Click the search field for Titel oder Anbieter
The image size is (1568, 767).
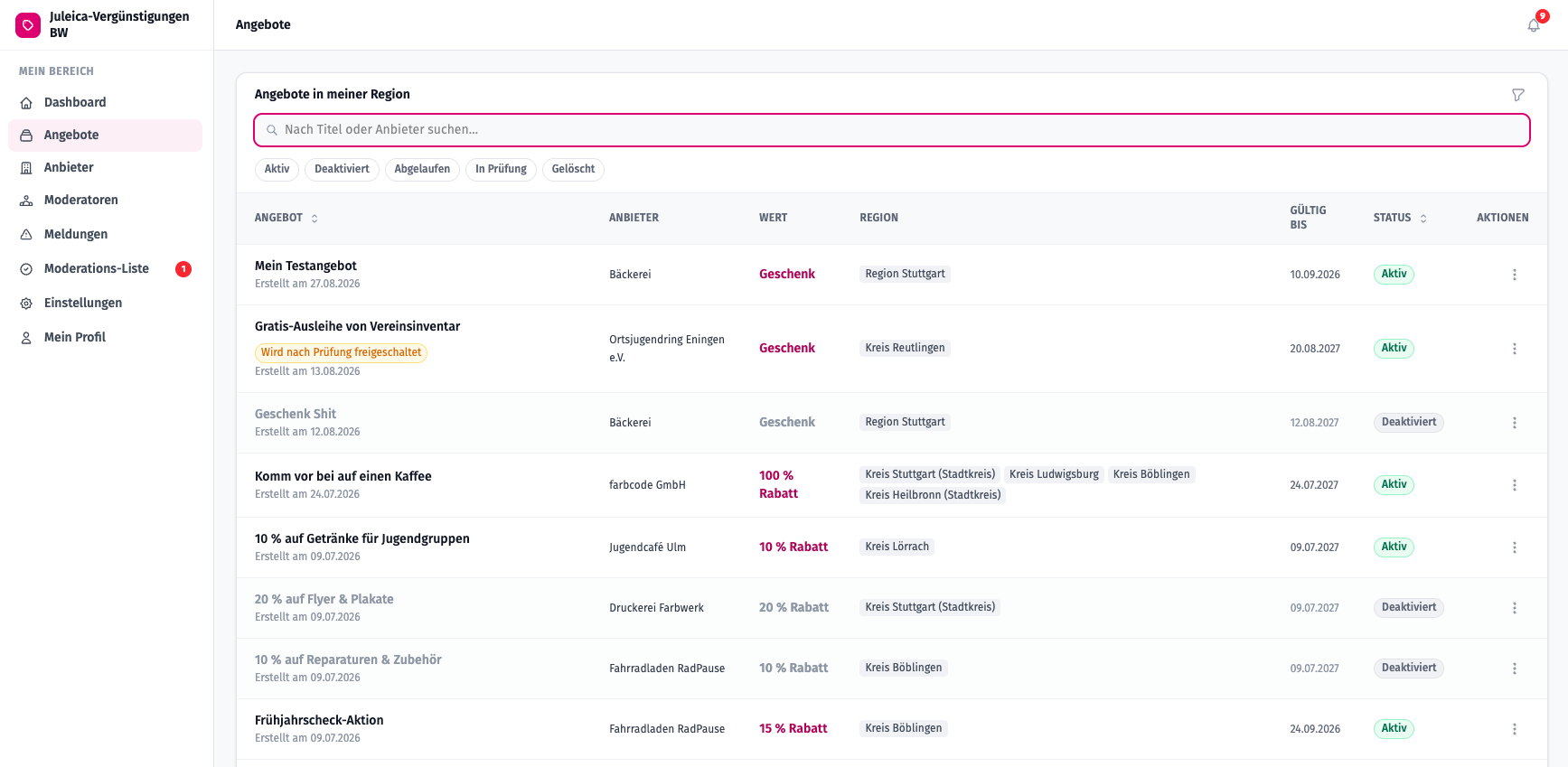coord(892,130)
